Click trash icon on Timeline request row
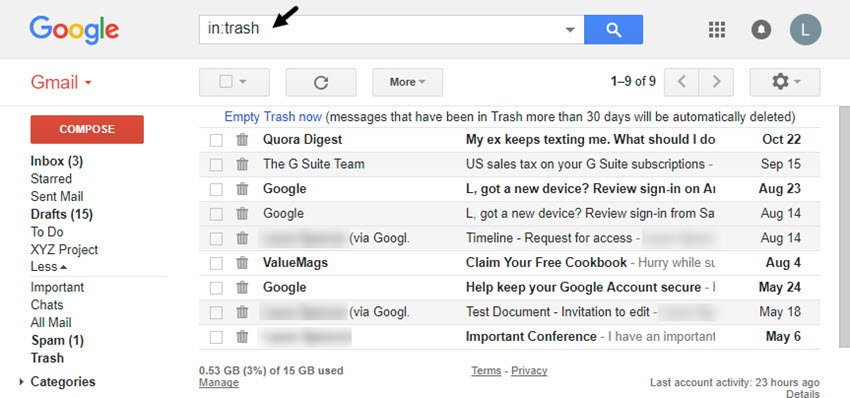 (242, 238)
